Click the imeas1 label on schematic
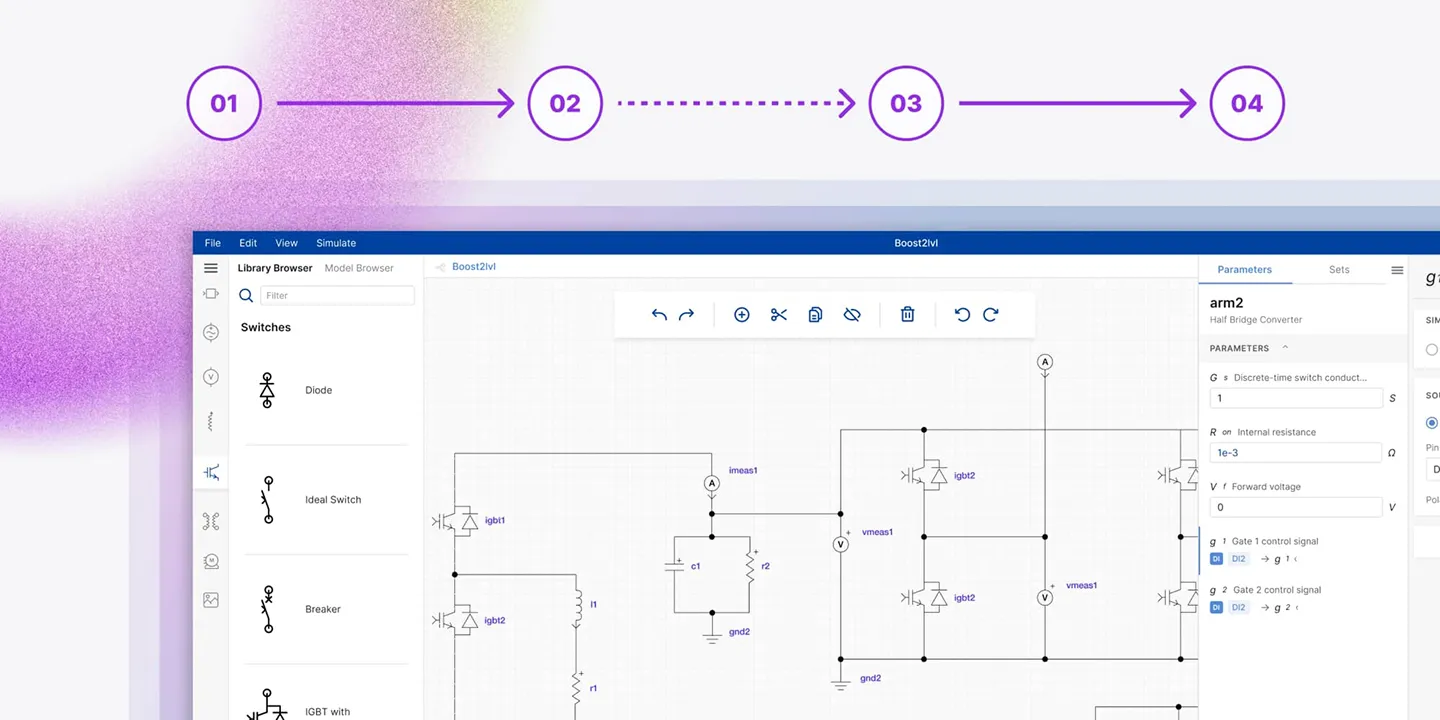The height and width of the screenshot is (720, 1440). (x=743, y=470)
